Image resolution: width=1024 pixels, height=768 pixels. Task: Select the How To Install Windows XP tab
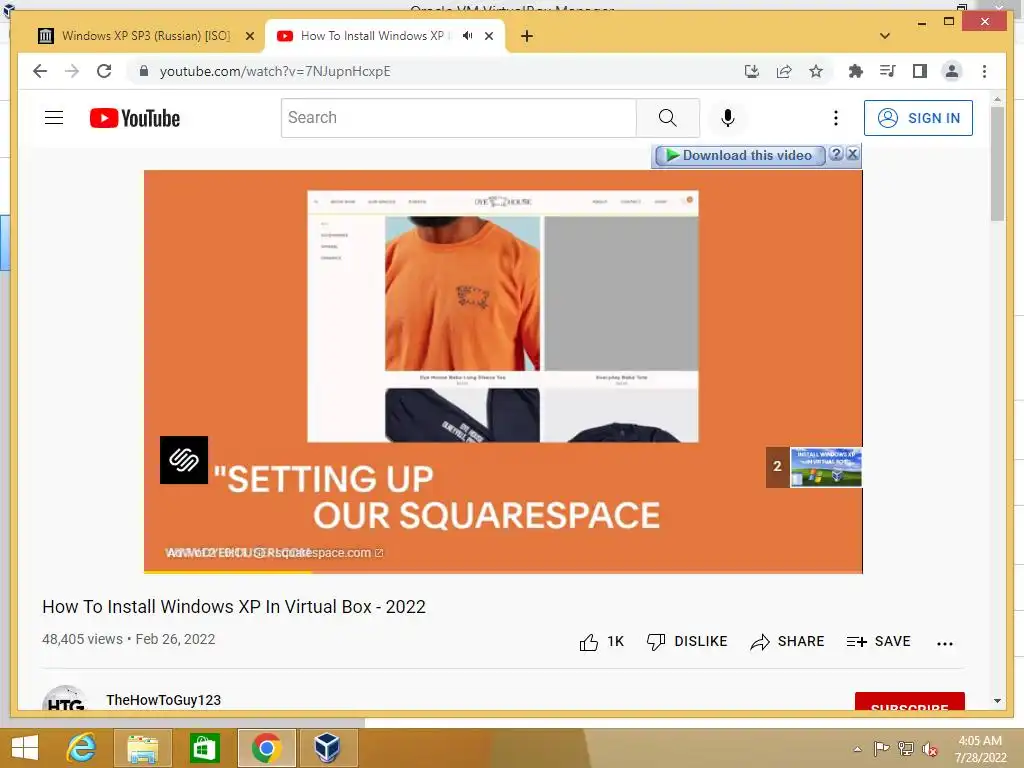(x=372, y=36)
